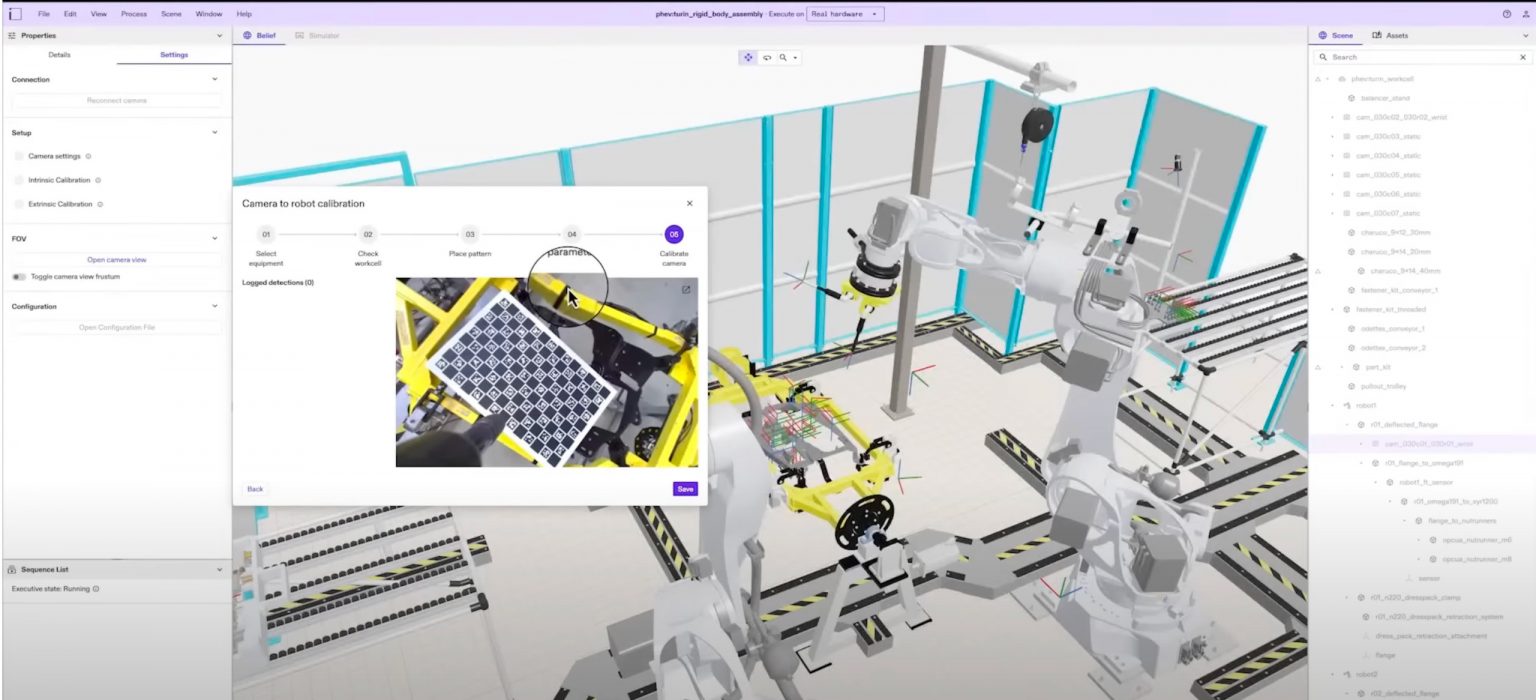Check the Intrinsic Calibration setup step

(x=20, y=180)
